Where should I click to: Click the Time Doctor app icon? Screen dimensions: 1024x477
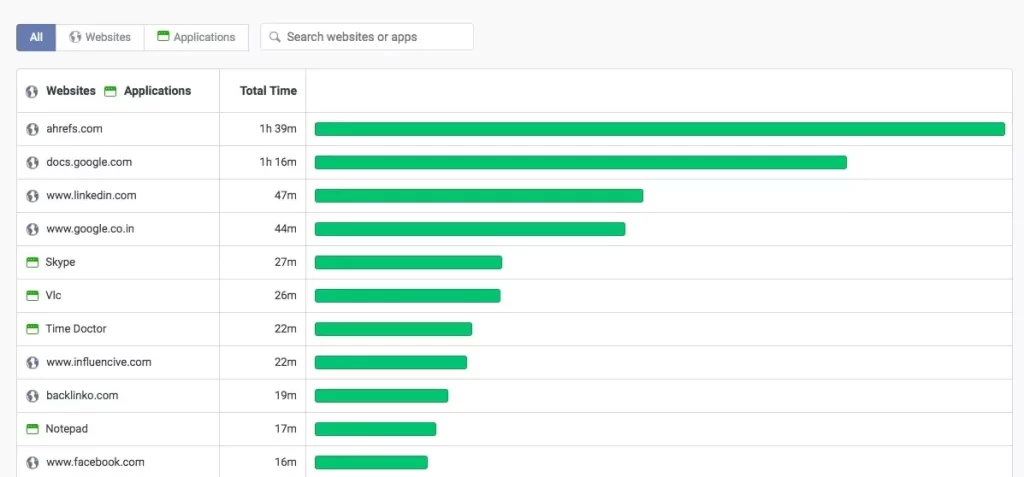pyautogui.click(x=32, y=329)
